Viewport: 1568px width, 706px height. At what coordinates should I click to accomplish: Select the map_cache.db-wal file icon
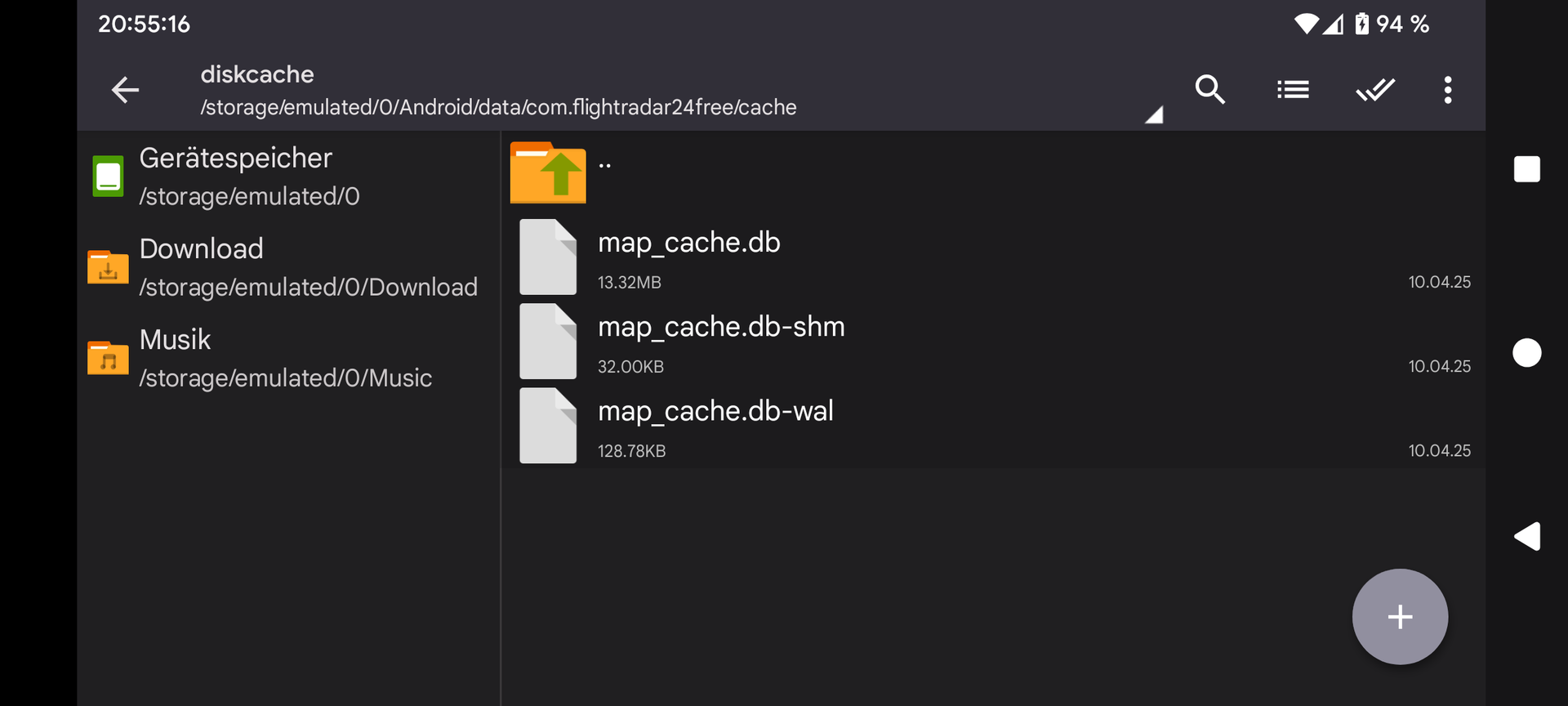548,427
